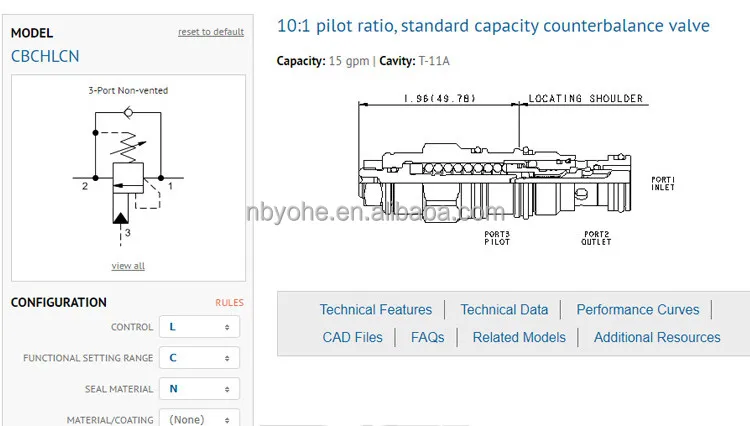Open the Technical Data tab
This screenshot has height=426, width=750.
504,310
